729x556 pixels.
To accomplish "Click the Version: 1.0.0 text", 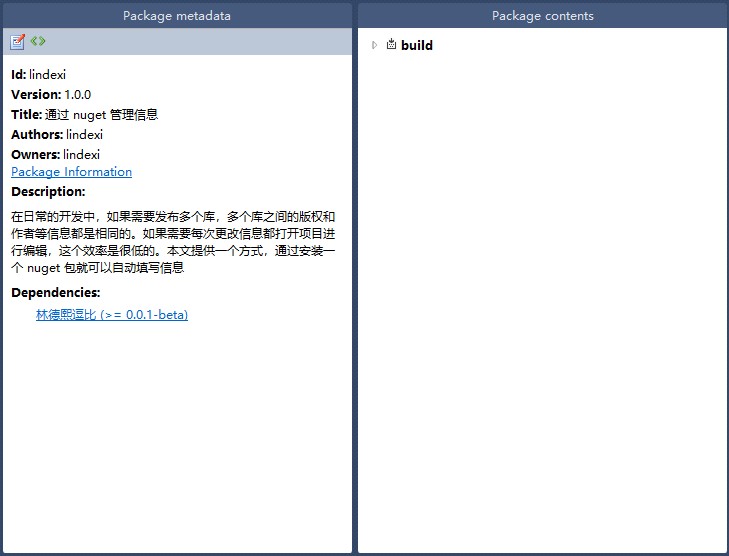I will click(51, 94).
